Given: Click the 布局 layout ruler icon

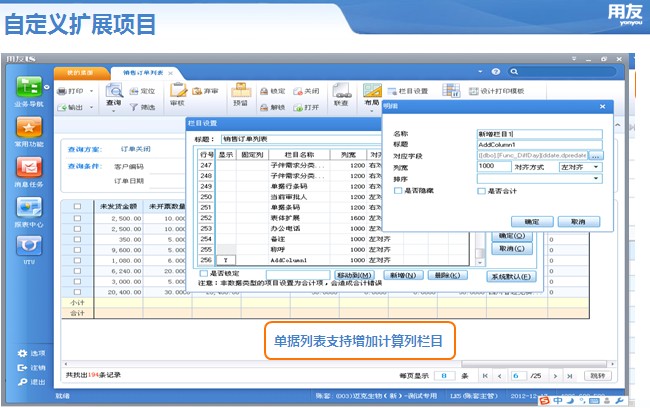Looking at the screenshot, I should pyautogui.click(x=372, y=90).
